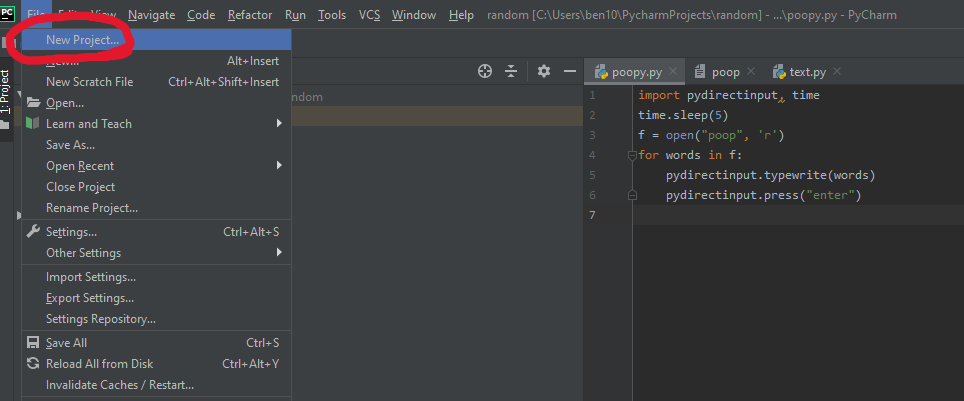
Task: Select Open... in File menu
Action: [157, 103]
